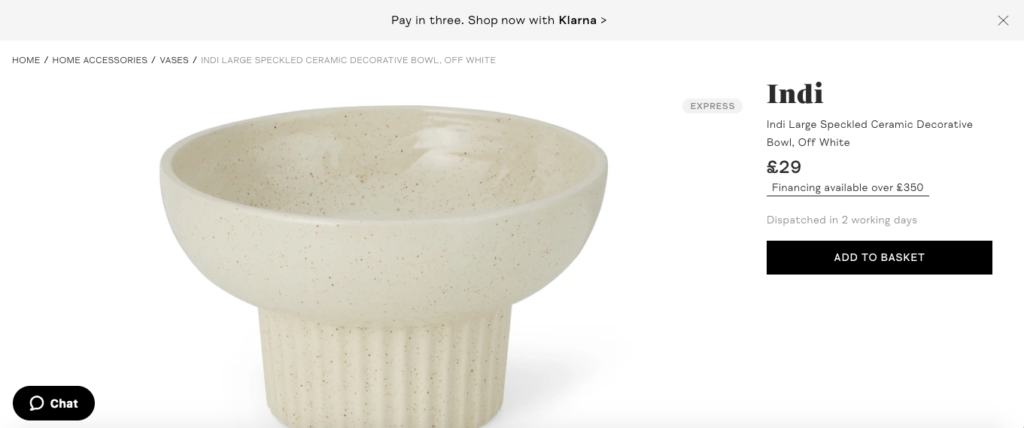1024x428 pixels.
Task: Click the Chat speech bubble icon
Action: [x=37, y=403]
